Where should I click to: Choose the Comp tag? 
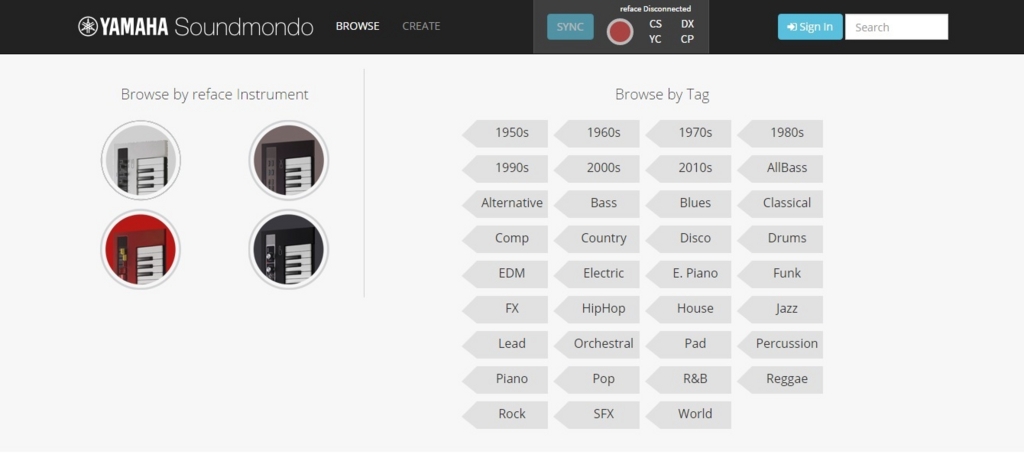click(505, 239)
